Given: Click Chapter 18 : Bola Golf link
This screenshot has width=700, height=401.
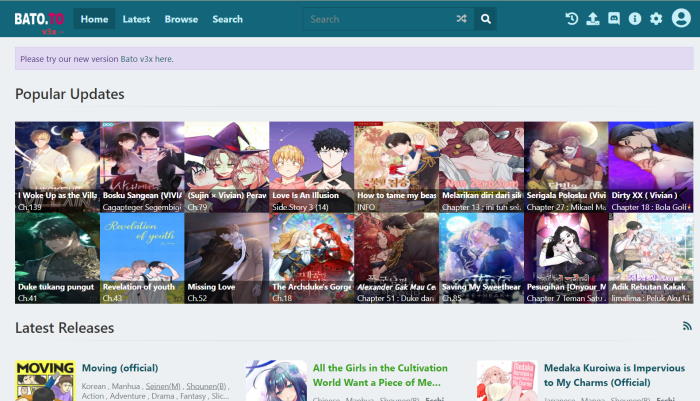Looking at the screenshot, I should click(x=651, y=207).
